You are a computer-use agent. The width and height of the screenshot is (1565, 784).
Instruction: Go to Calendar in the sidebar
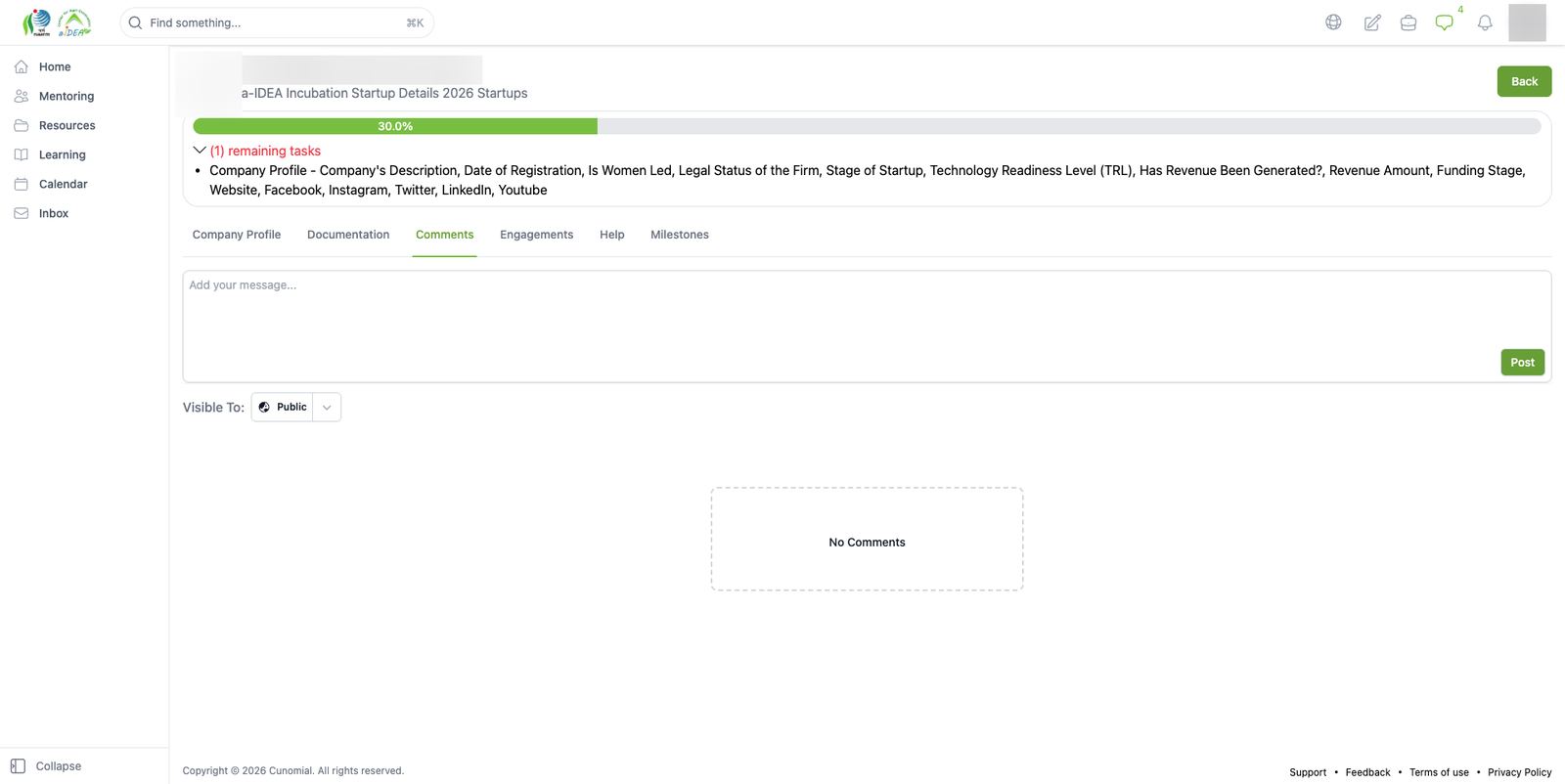click(64, 184)
